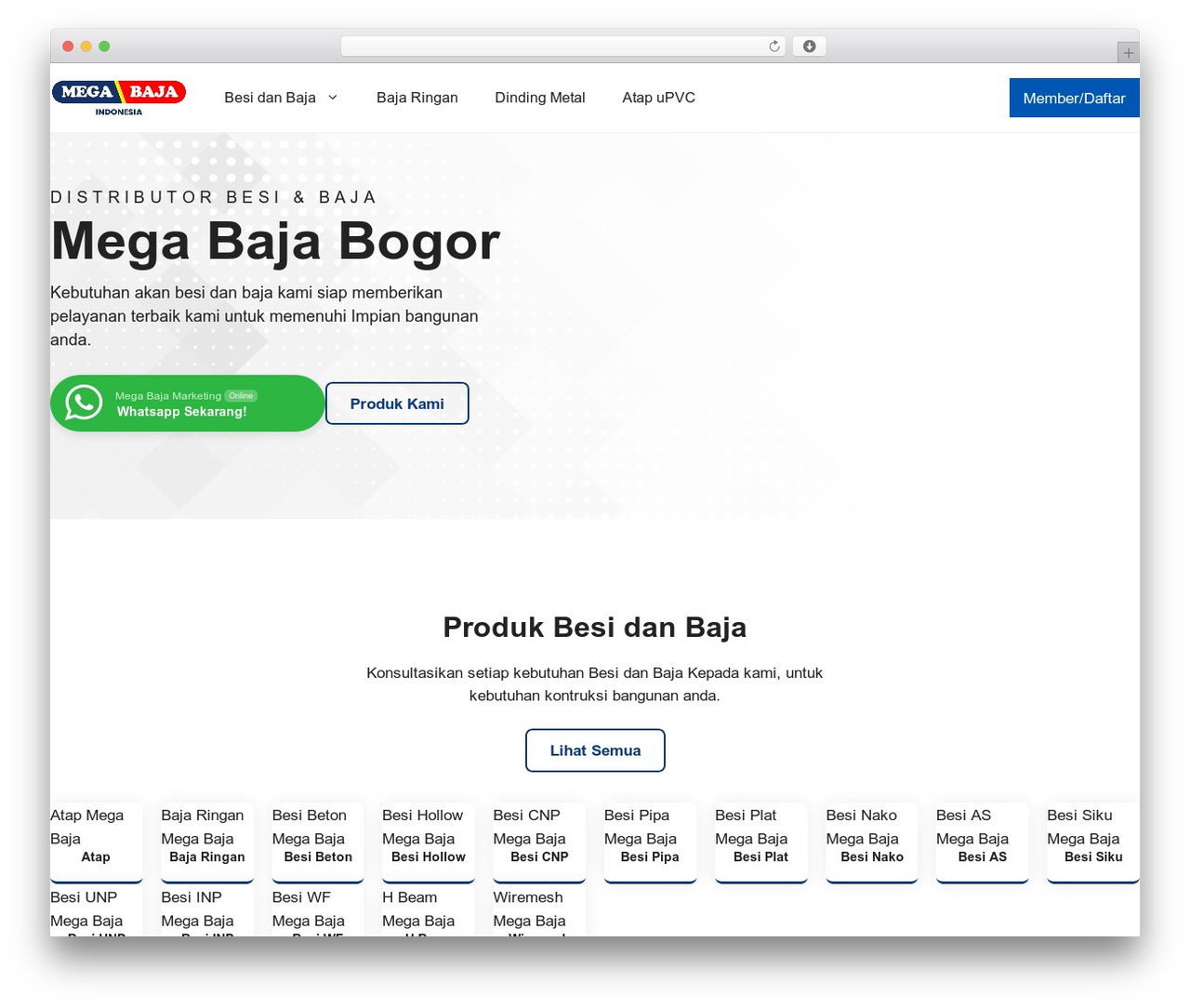Click the yellow minimize window button
The height and width of the screenshot is (1008, 1190).
[x=86, y=46]
